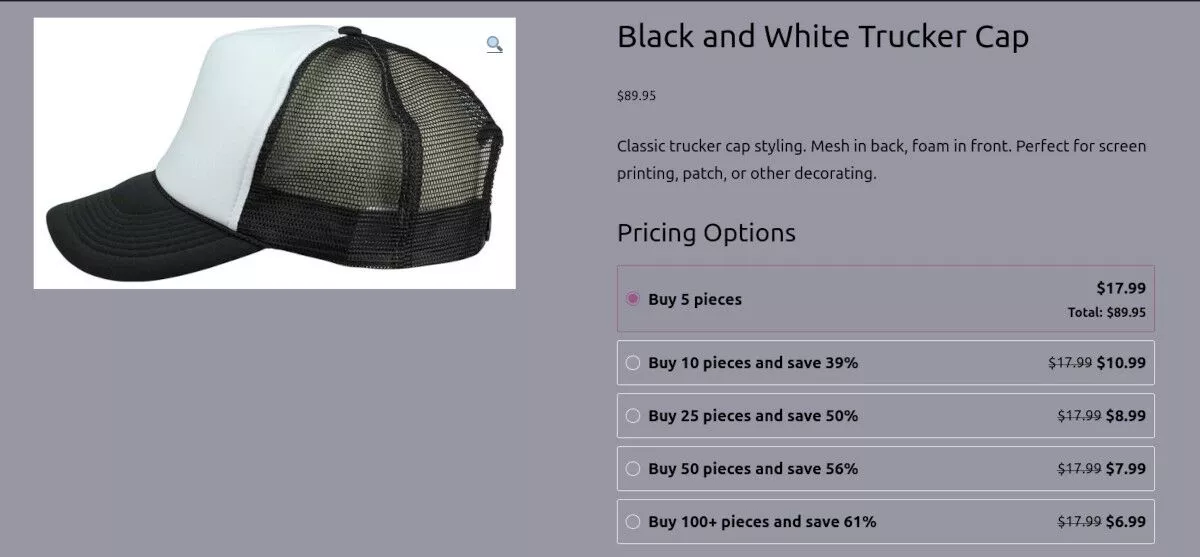Click the magnifier zoom icon on the product image

tap(494, 44)
